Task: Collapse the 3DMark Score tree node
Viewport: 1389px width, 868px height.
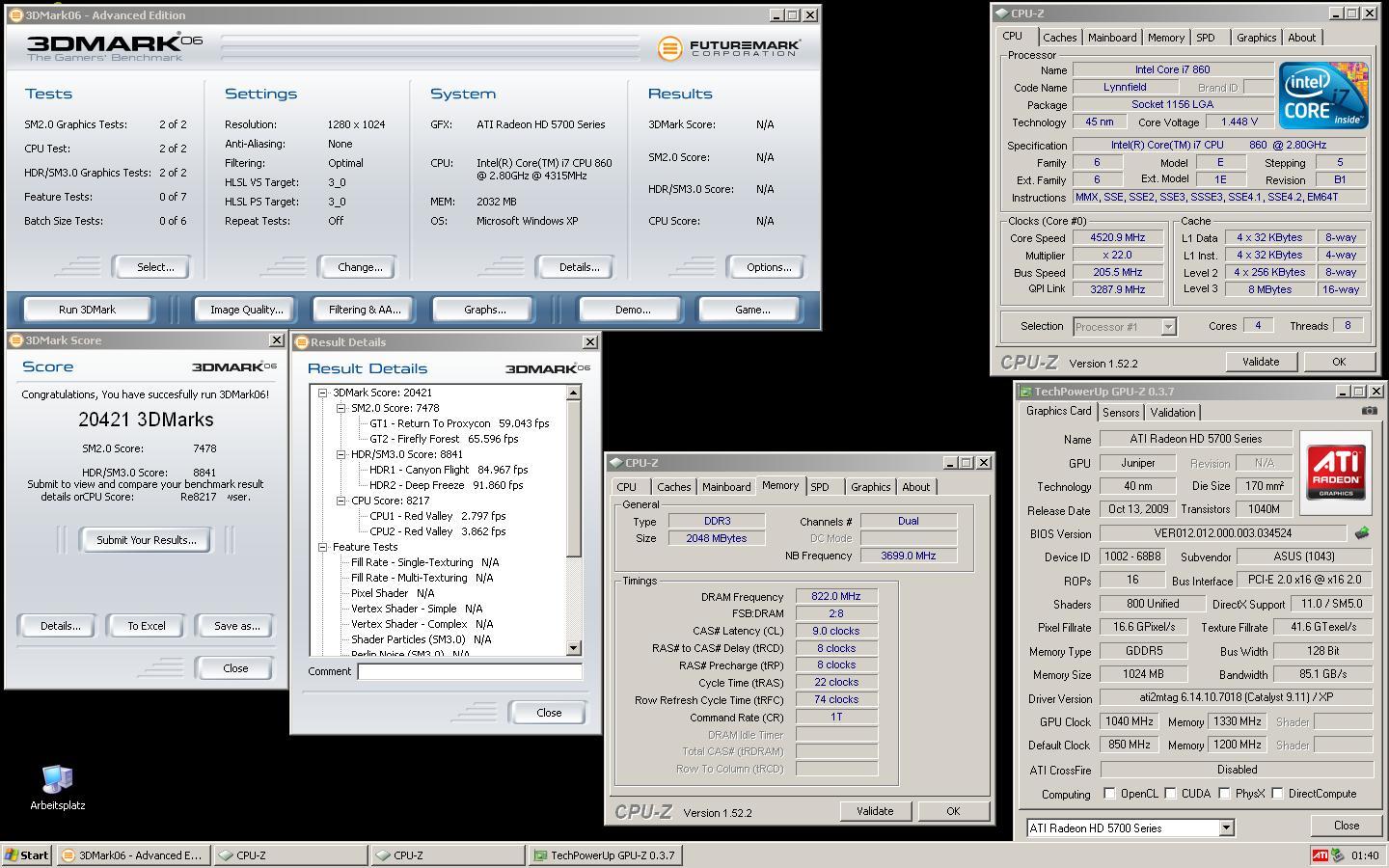Action: click(x=323, y=393)
